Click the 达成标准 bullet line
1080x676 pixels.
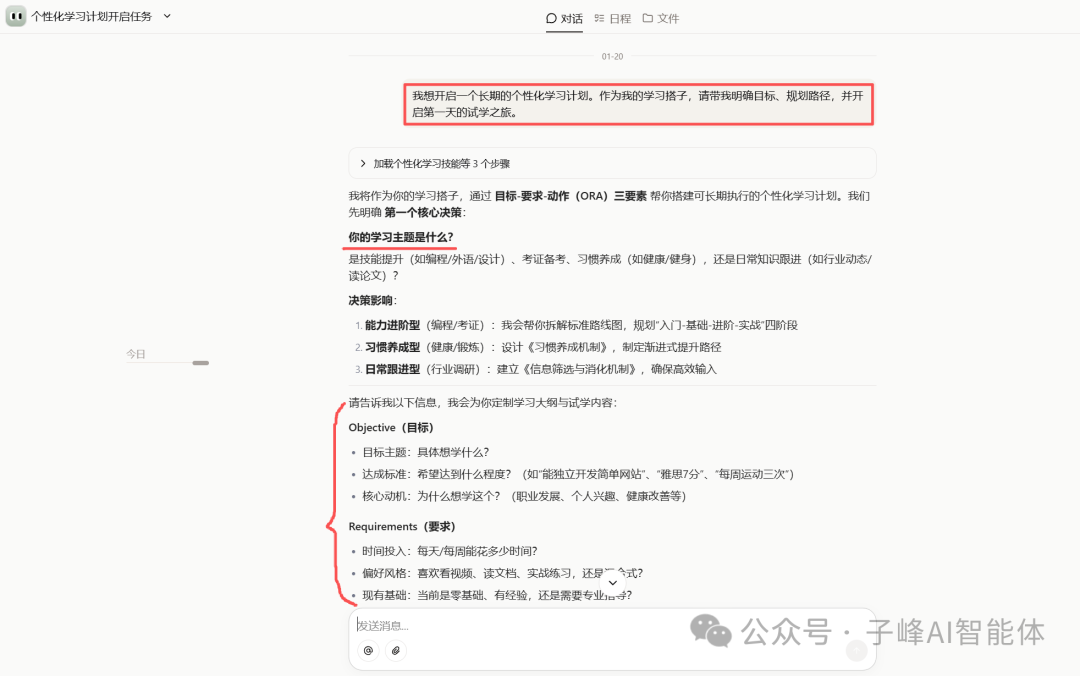[x=578, y=474]
